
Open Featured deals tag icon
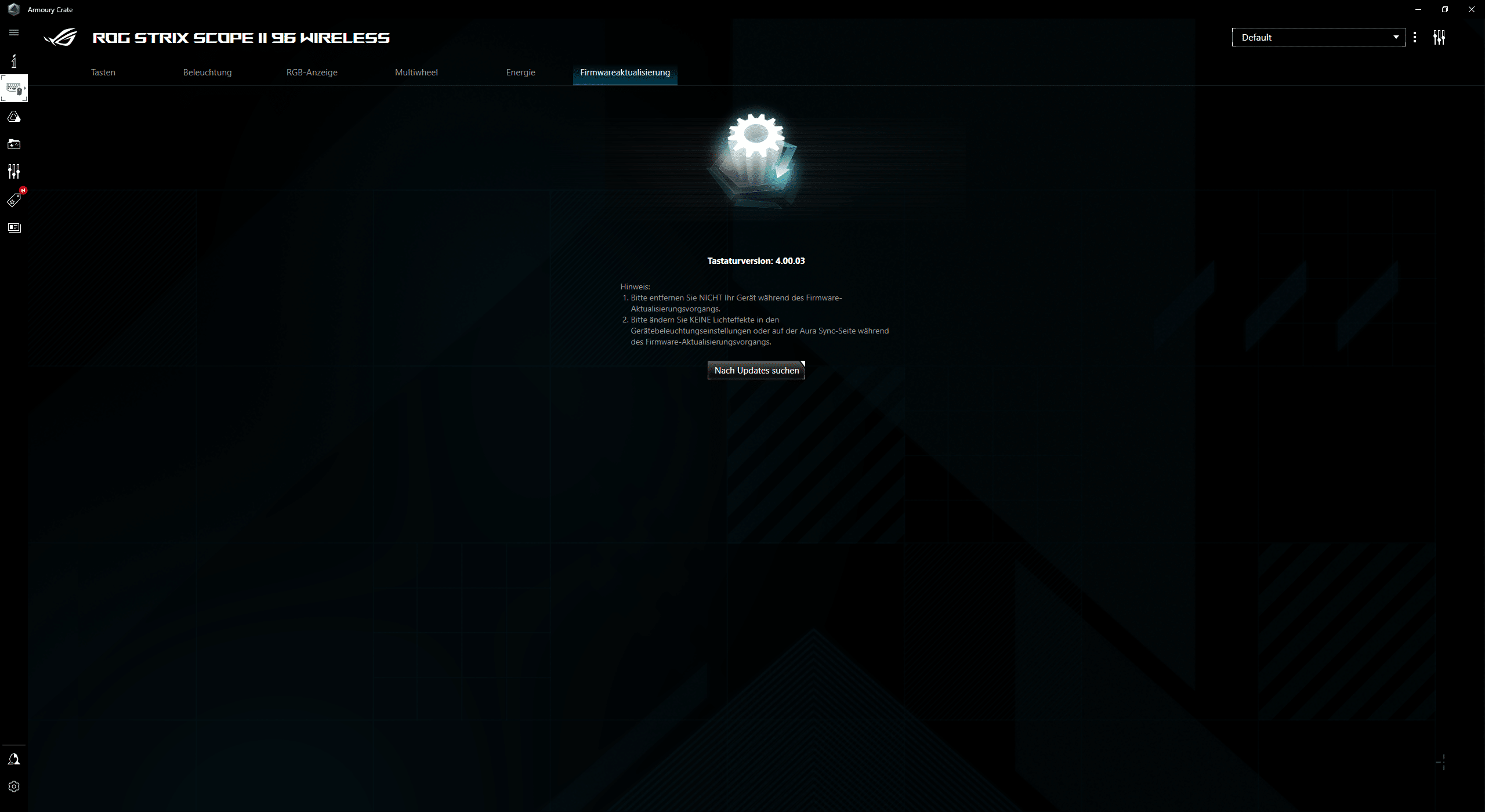(14, 200)
